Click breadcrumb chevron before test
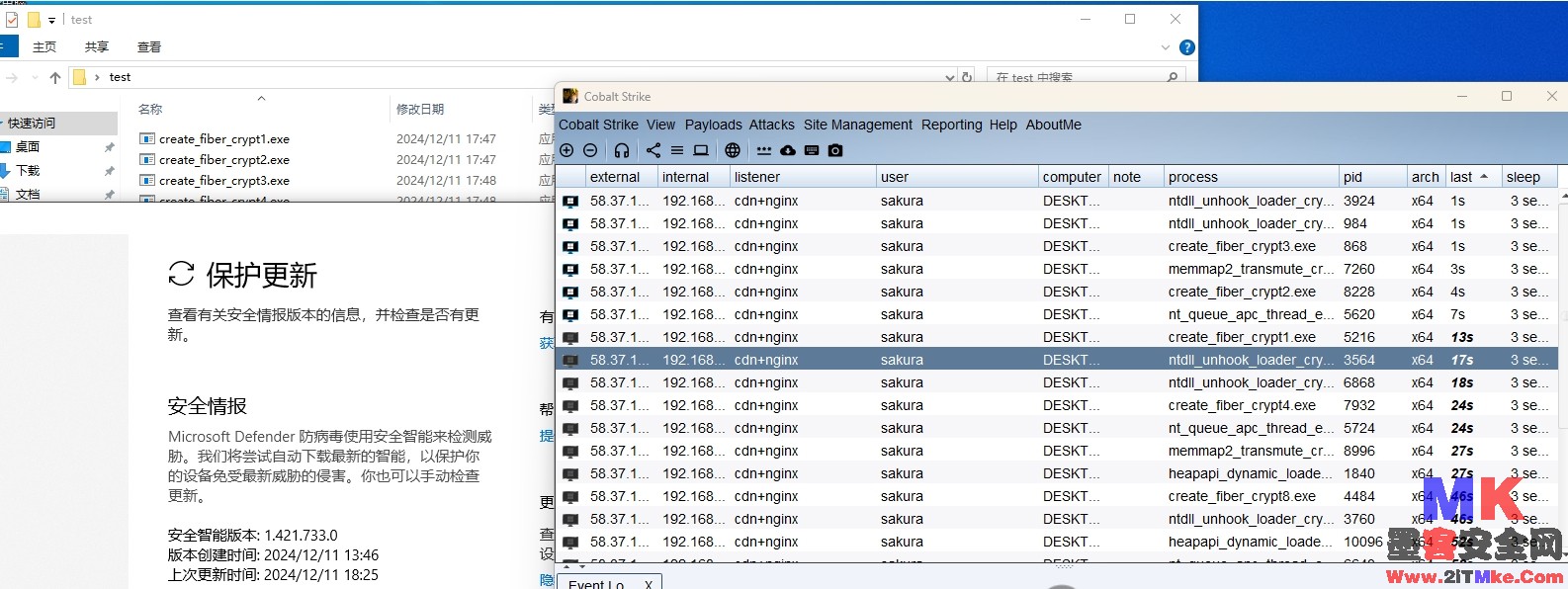 [97, 77]
